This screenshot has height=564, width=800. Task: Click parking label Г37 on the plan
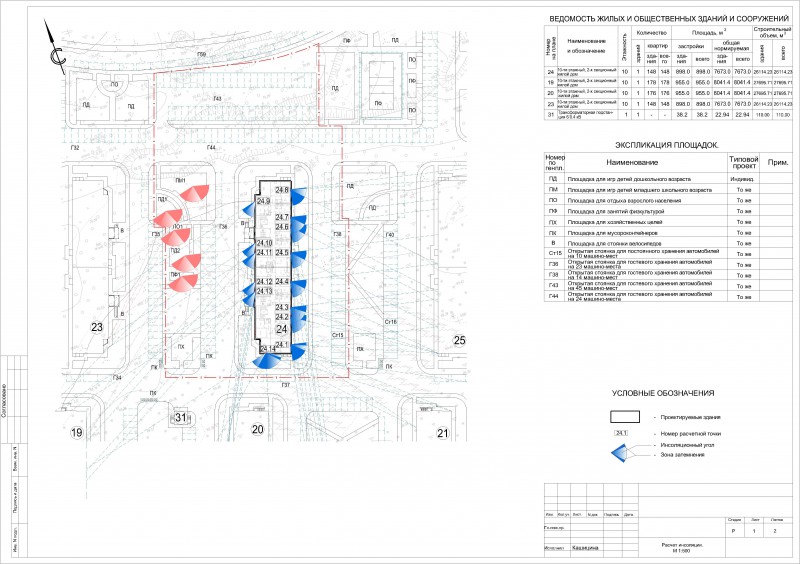click(x=286, y=385)
